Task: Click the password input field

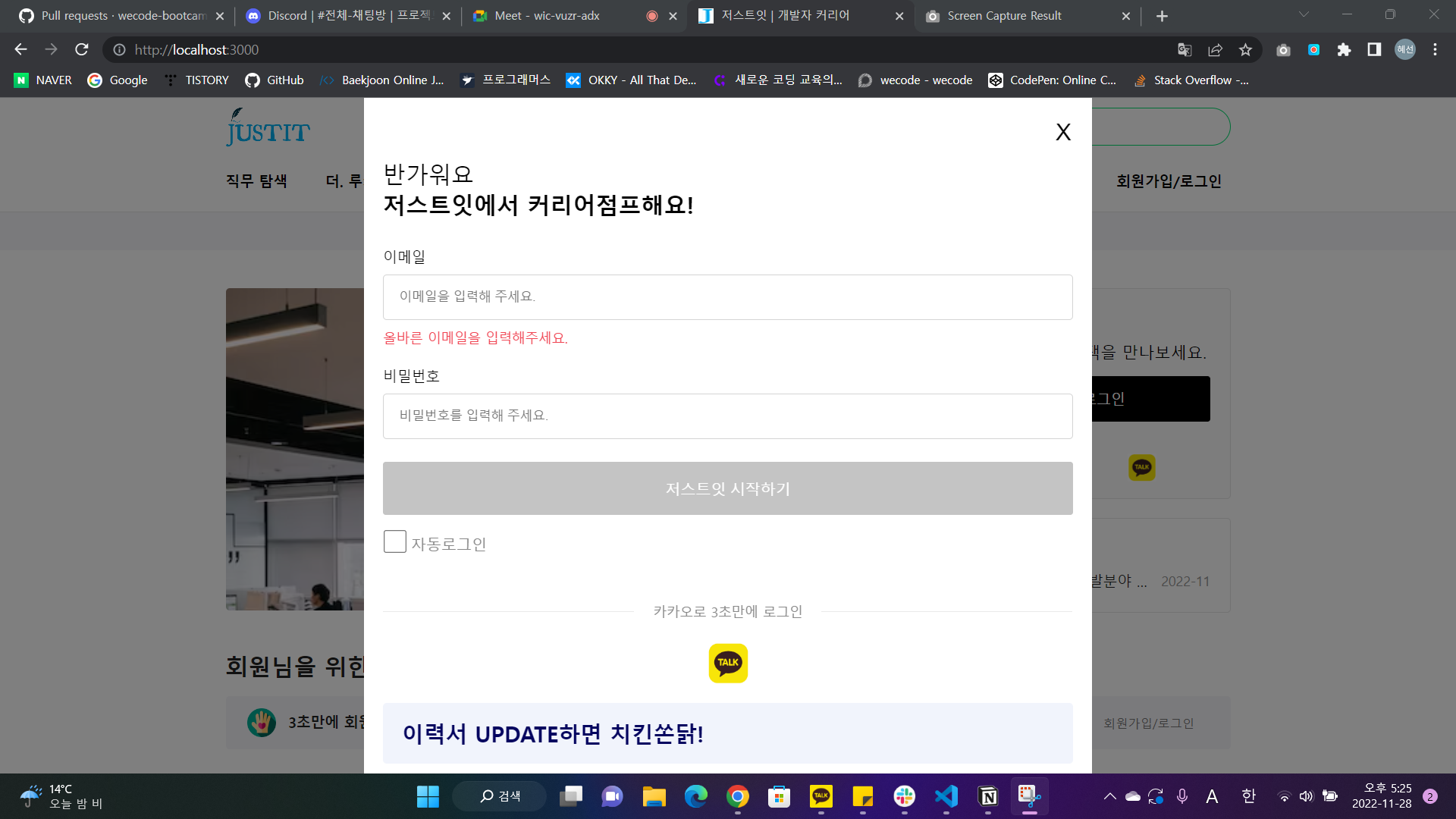Action: pos(728,416)
